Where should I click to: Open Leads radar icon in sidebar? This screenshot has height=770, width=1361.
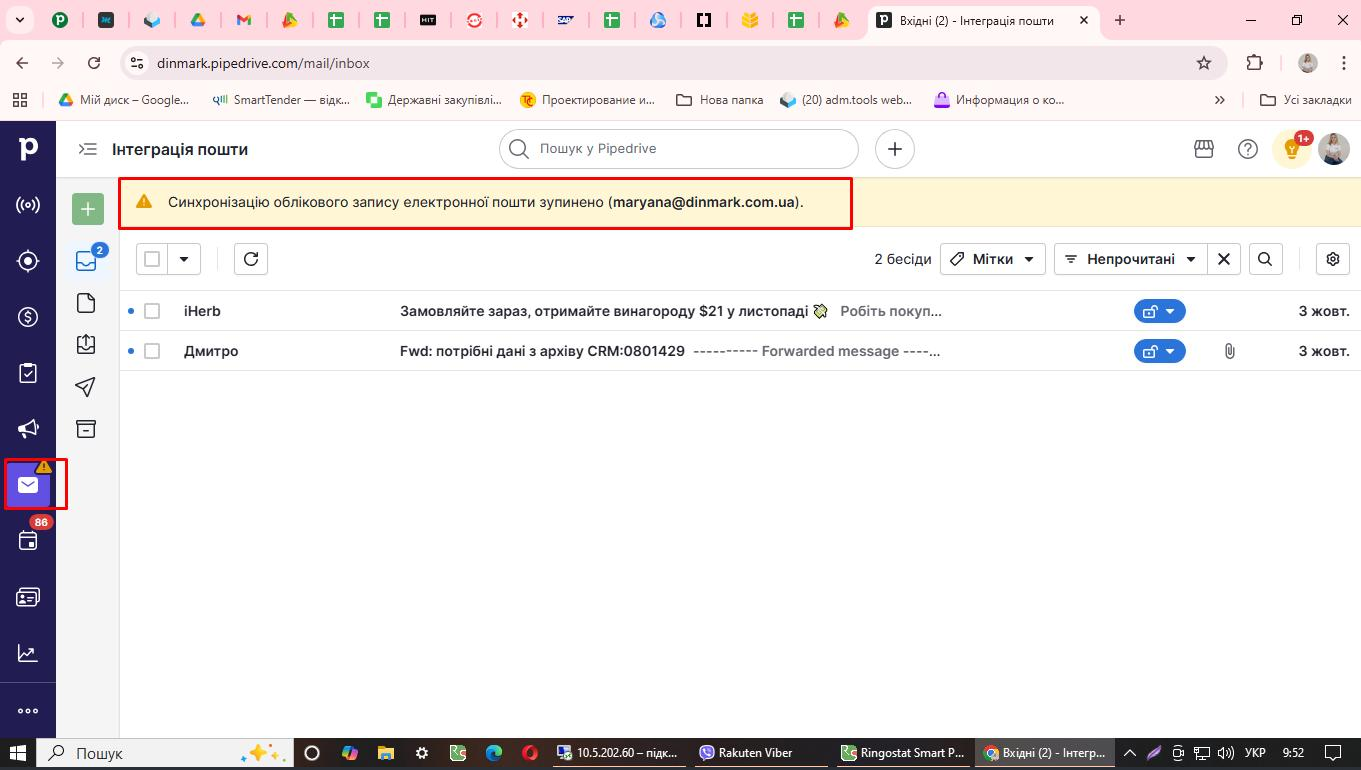click(x=28, y=205)
